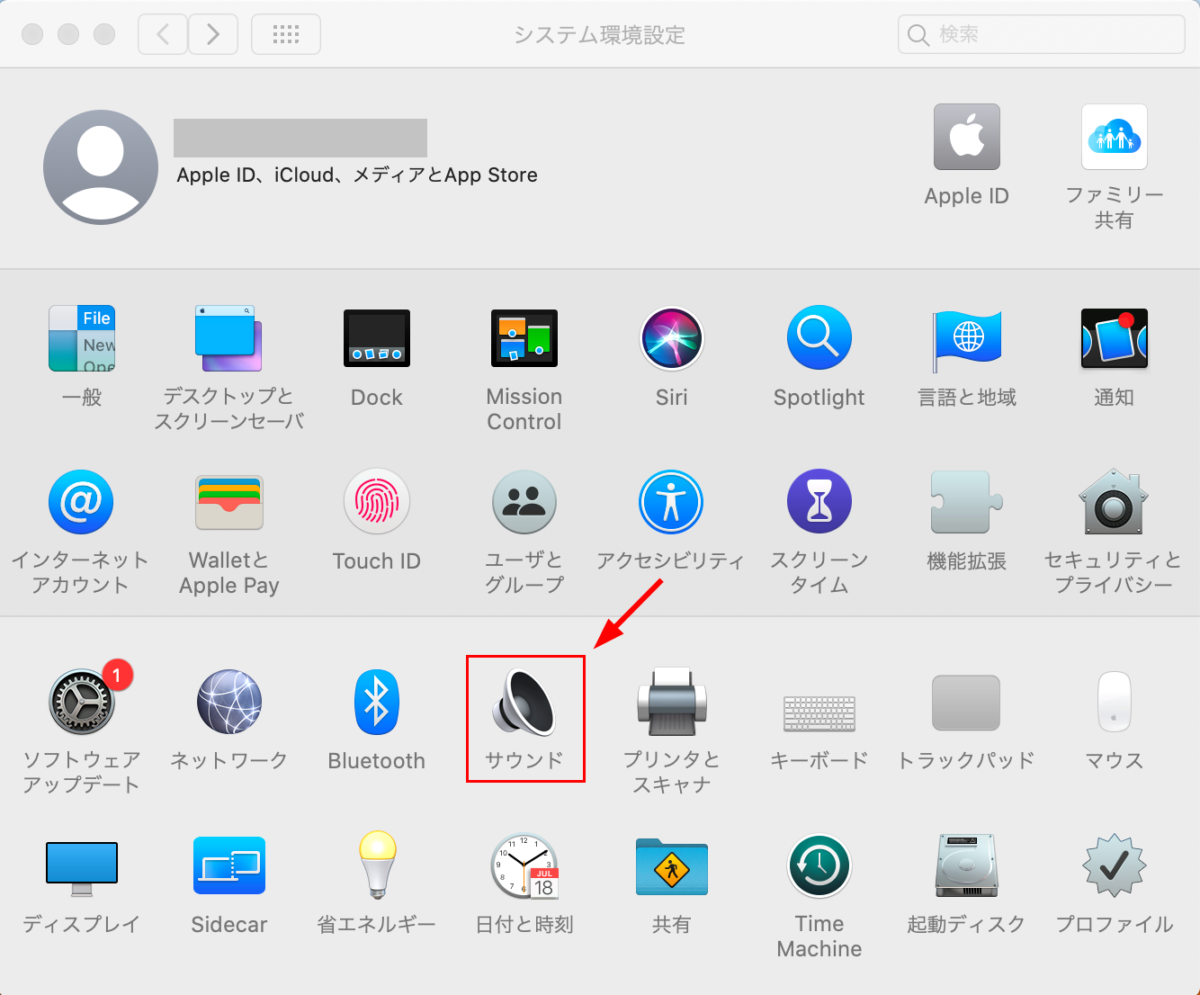The height and width of the screenshot is (995, 1200).
Task: Open ネットワーク (Network) preferences
Action: (x=229, y=702)
